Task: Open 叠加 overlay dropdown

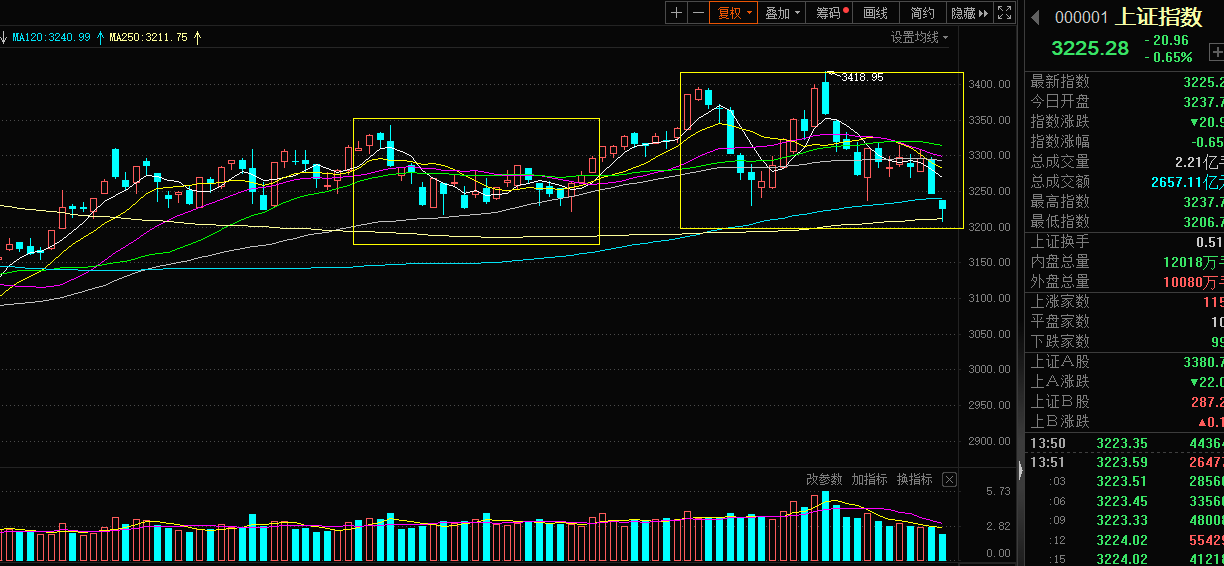Action: click(x=782, y=13)
